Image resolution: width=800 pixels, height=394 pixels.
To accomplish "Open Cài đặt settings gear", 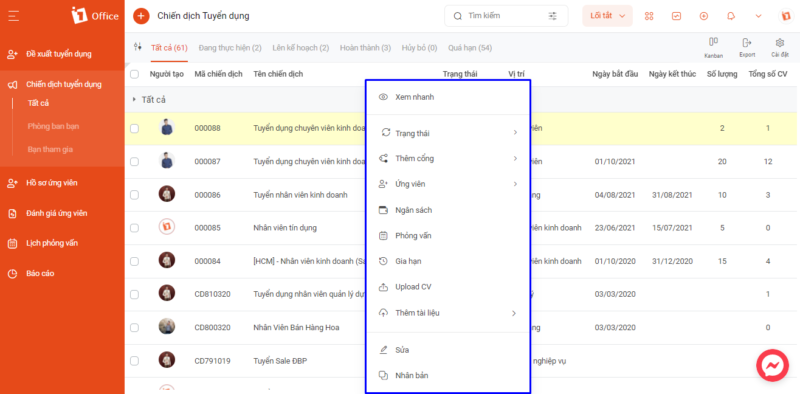I will pos(780,47).
